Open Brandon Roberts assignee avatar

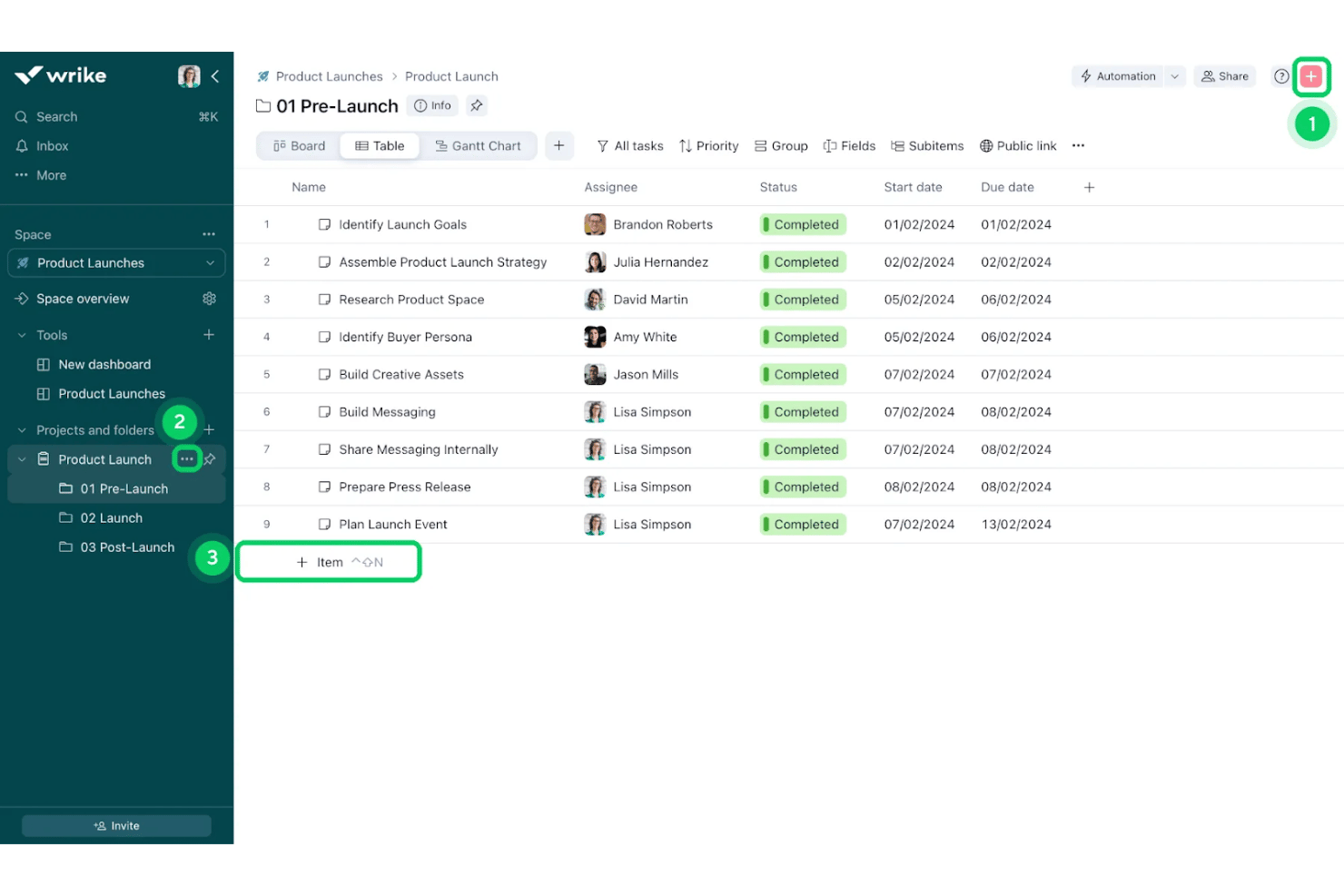click(595, 224)
